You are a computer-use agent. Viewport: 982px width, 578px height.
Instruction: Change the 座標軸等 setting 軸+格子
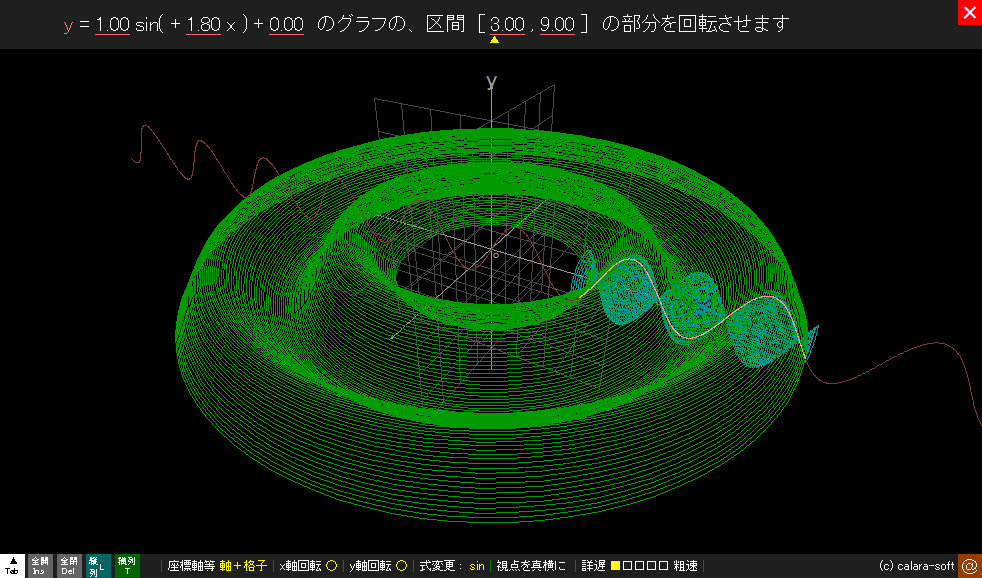point(243,566)
